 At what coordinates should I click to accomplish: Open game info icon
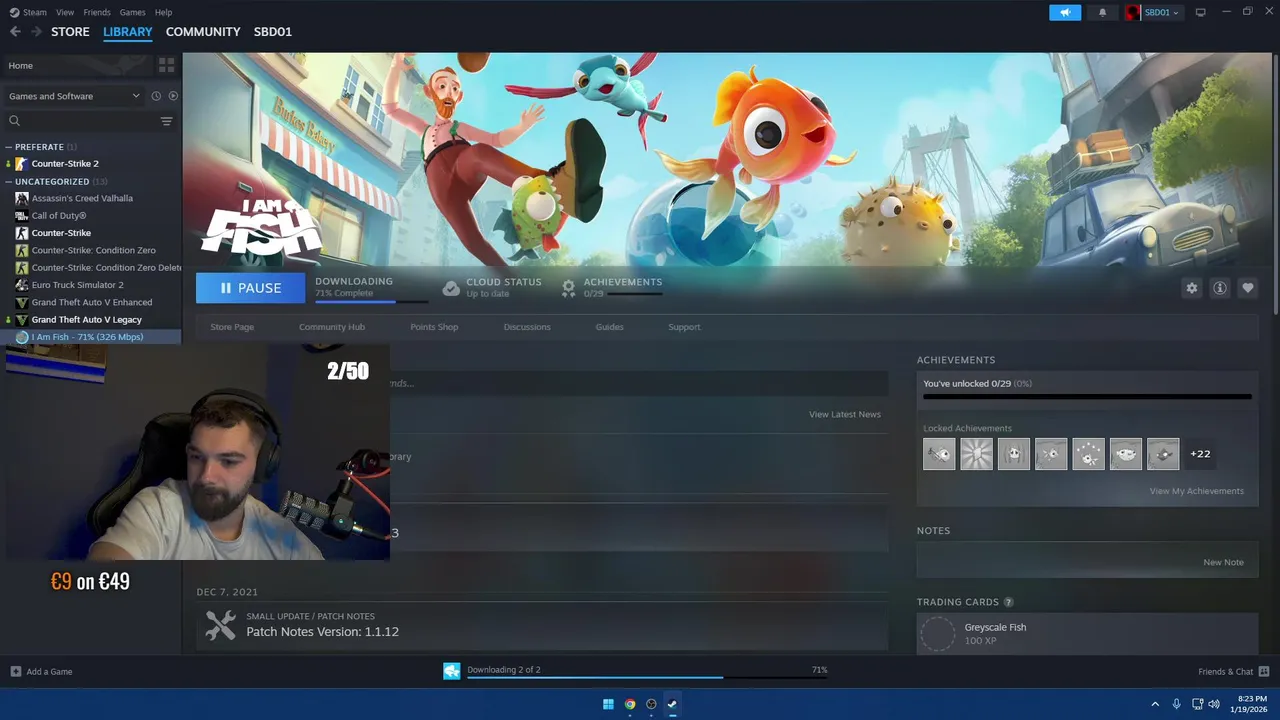[1219, 288]
